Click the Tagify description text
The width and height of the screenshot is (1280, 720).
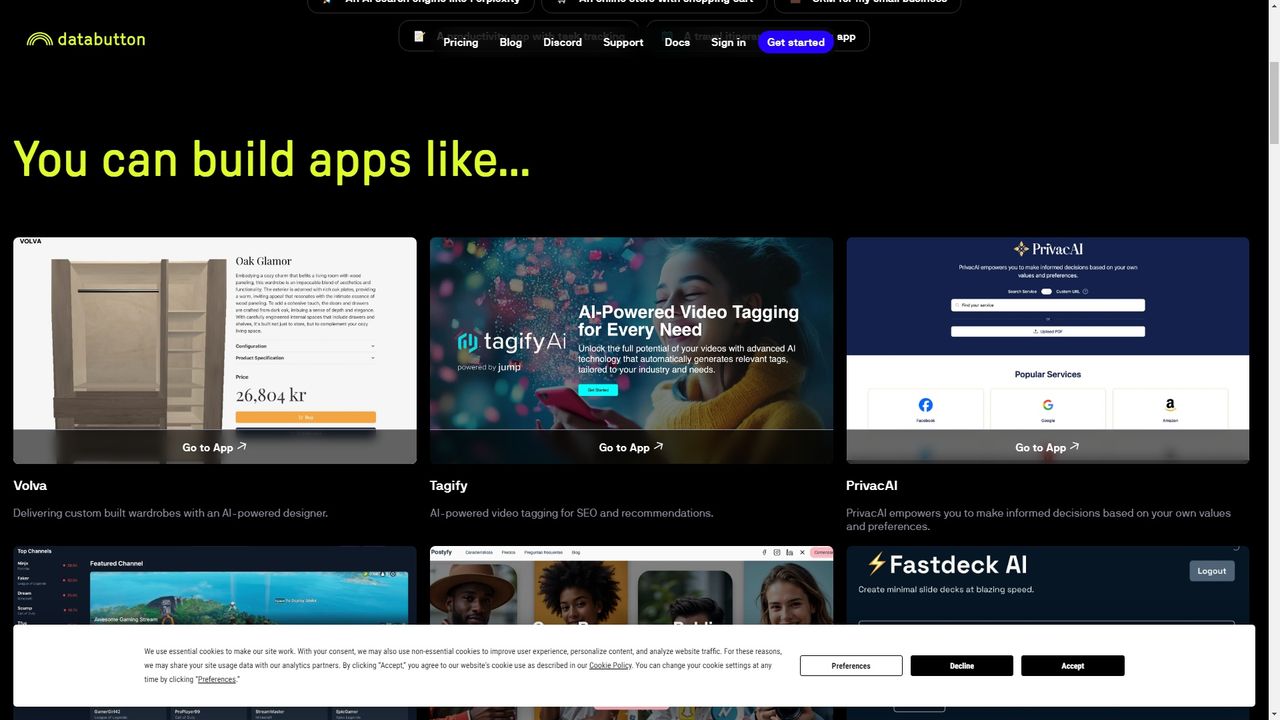[x=572, y=513]
